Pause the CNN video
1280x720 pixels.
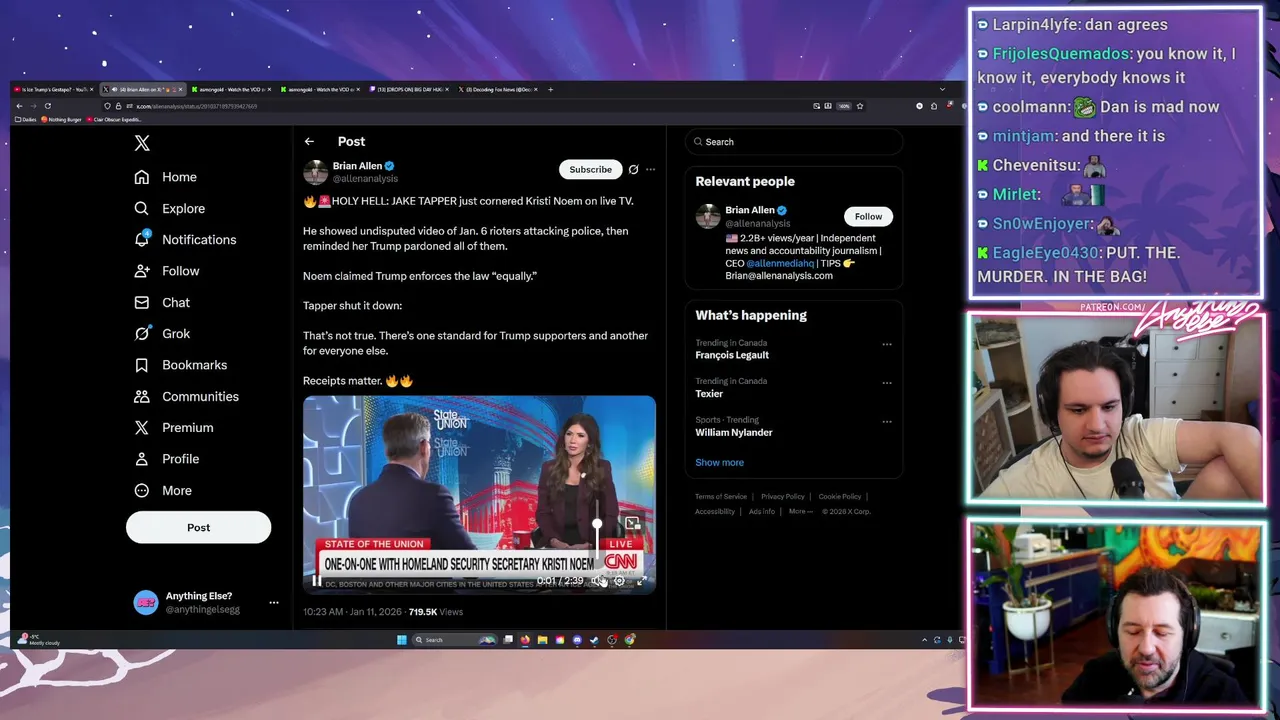316,581
